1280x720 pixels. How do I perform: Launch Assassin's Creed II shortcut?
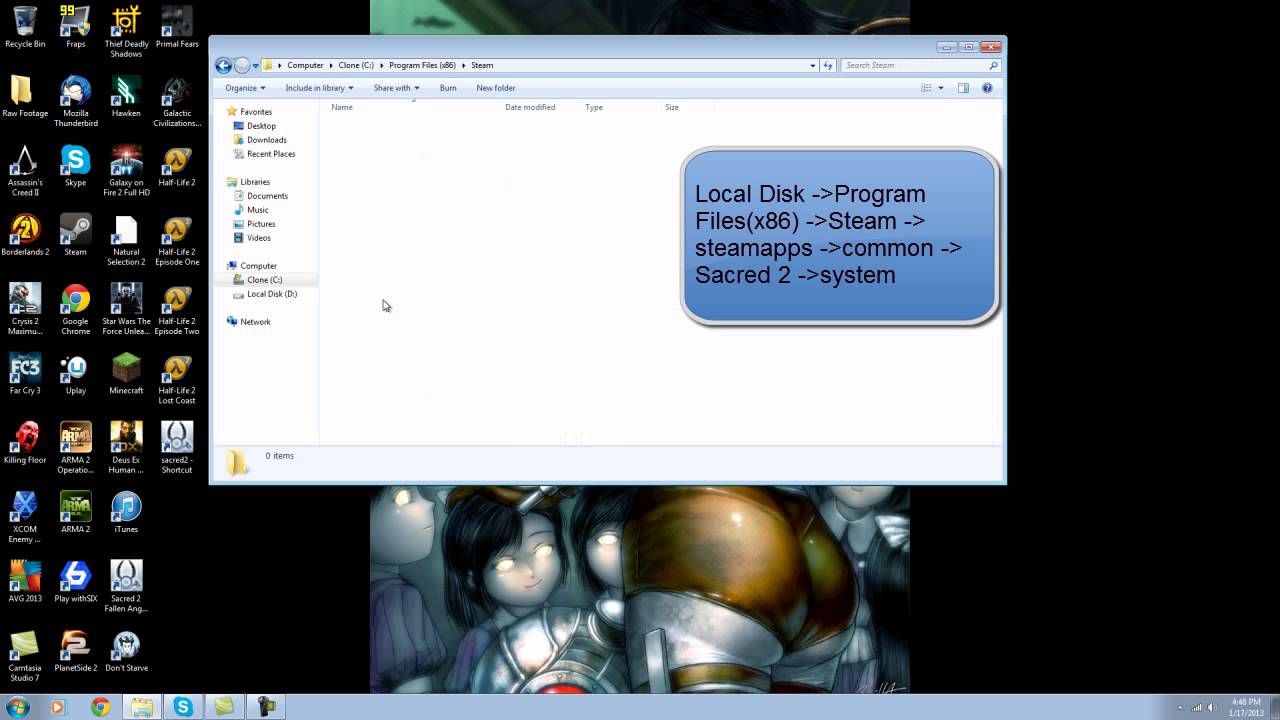point(25,171)
